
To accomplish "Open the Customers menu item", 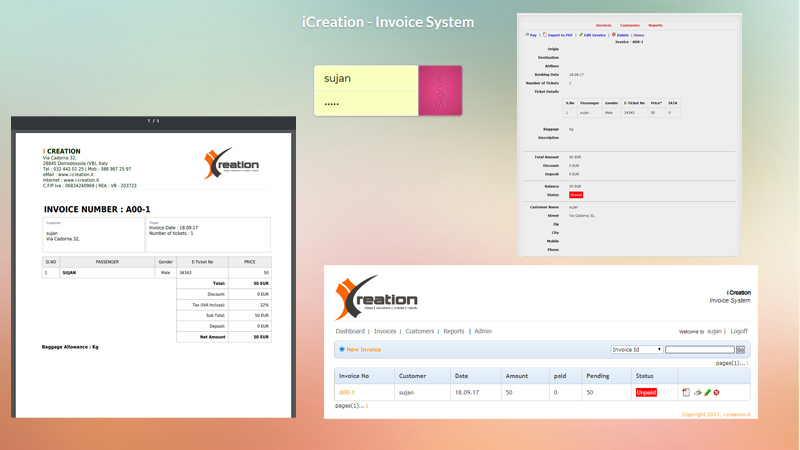I will point(419,331).
